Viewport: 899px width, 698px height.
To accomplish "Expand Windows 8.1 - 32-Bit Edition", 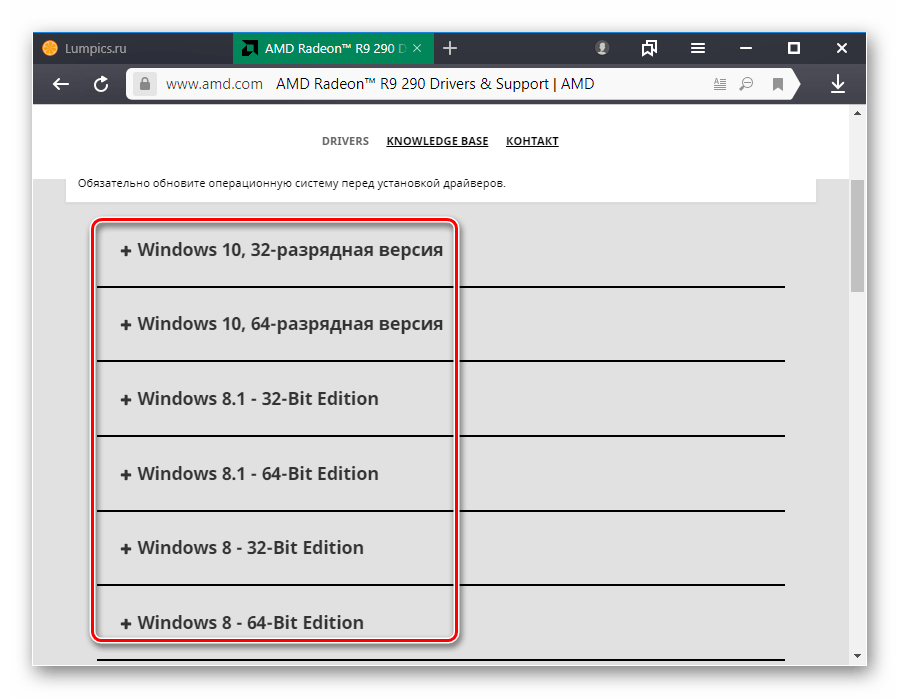I will (249, 399).
